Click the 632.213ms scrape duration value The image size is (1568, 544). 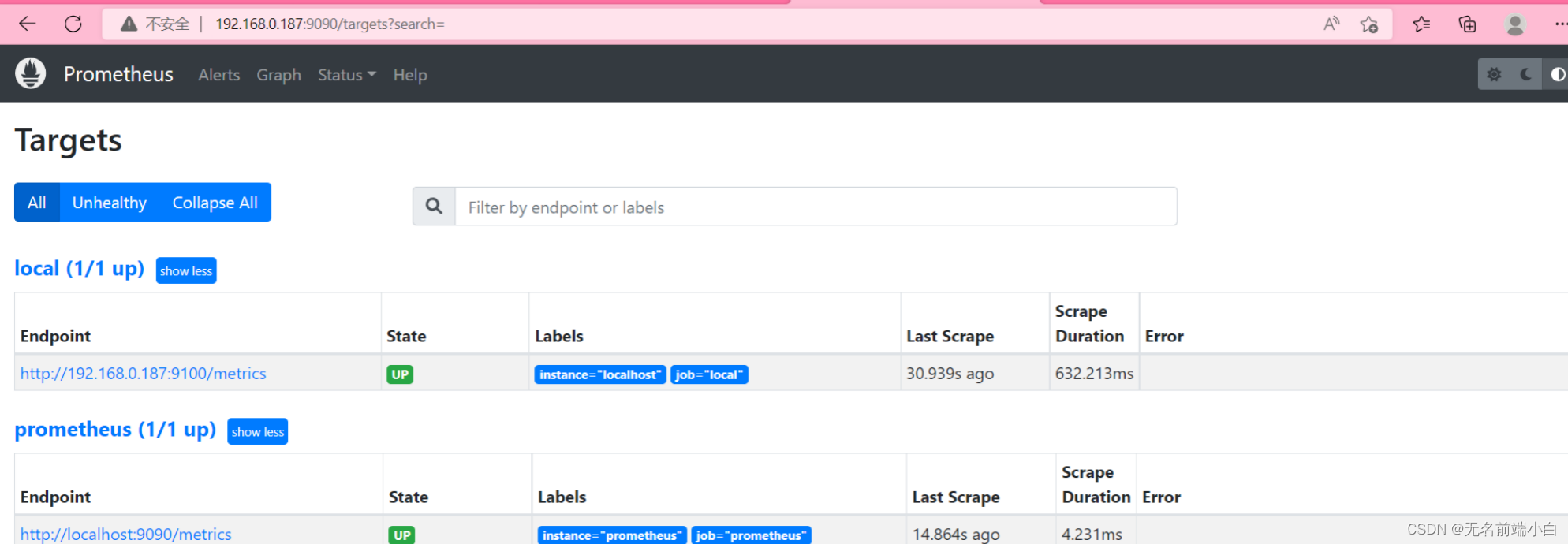tap(1094, 374)
